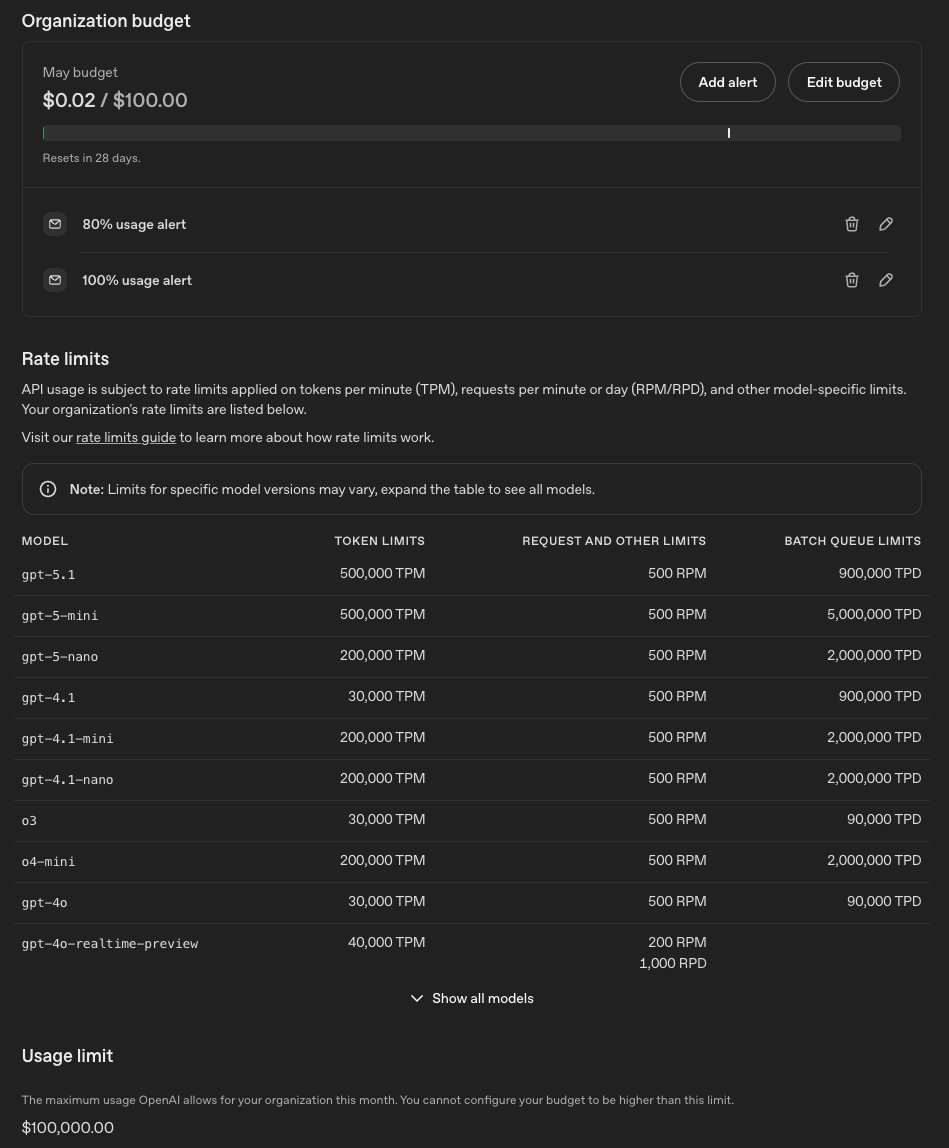Click the May budget label
The image size is (949, 1148).
point(80,72)
